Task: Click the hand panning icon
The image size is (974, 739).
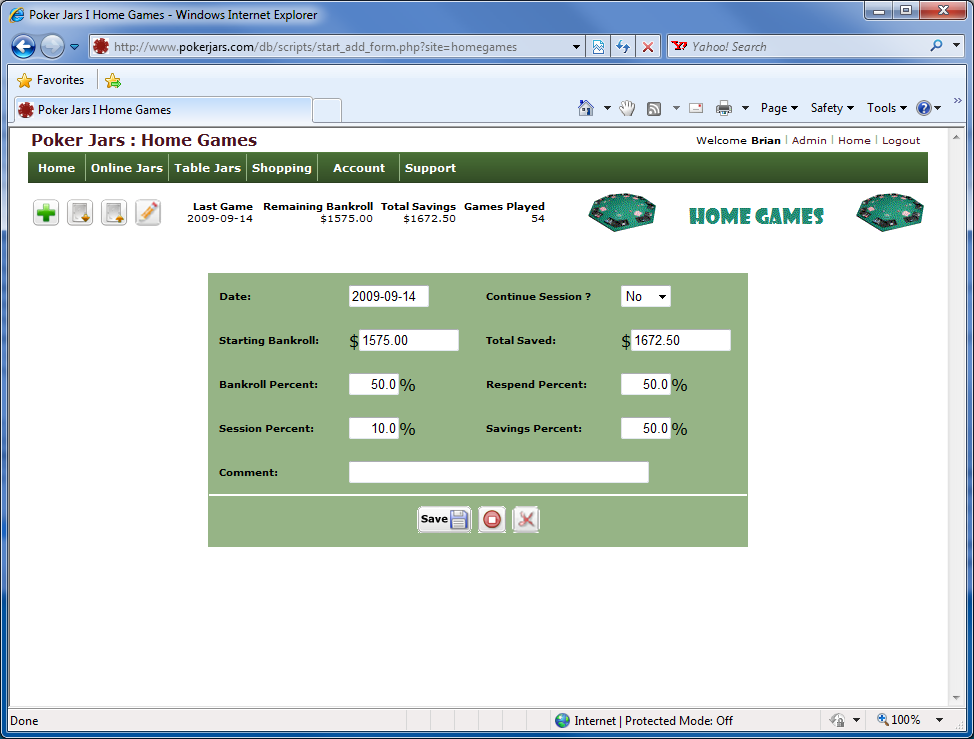Action: point(627,108)
